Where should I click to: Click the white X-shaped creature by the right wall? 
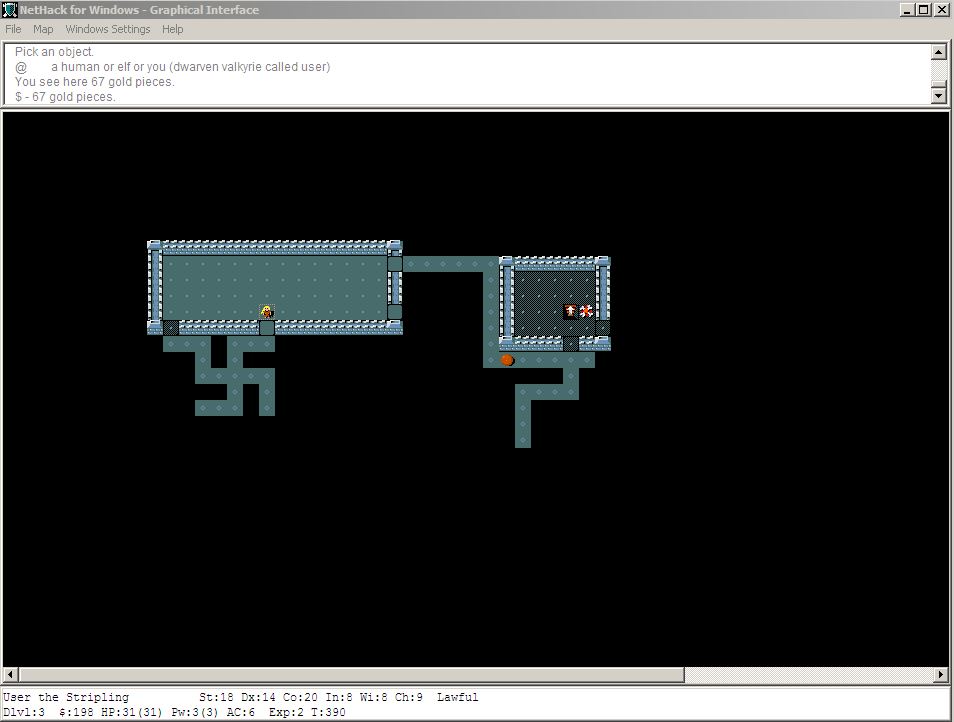(587, 311)
